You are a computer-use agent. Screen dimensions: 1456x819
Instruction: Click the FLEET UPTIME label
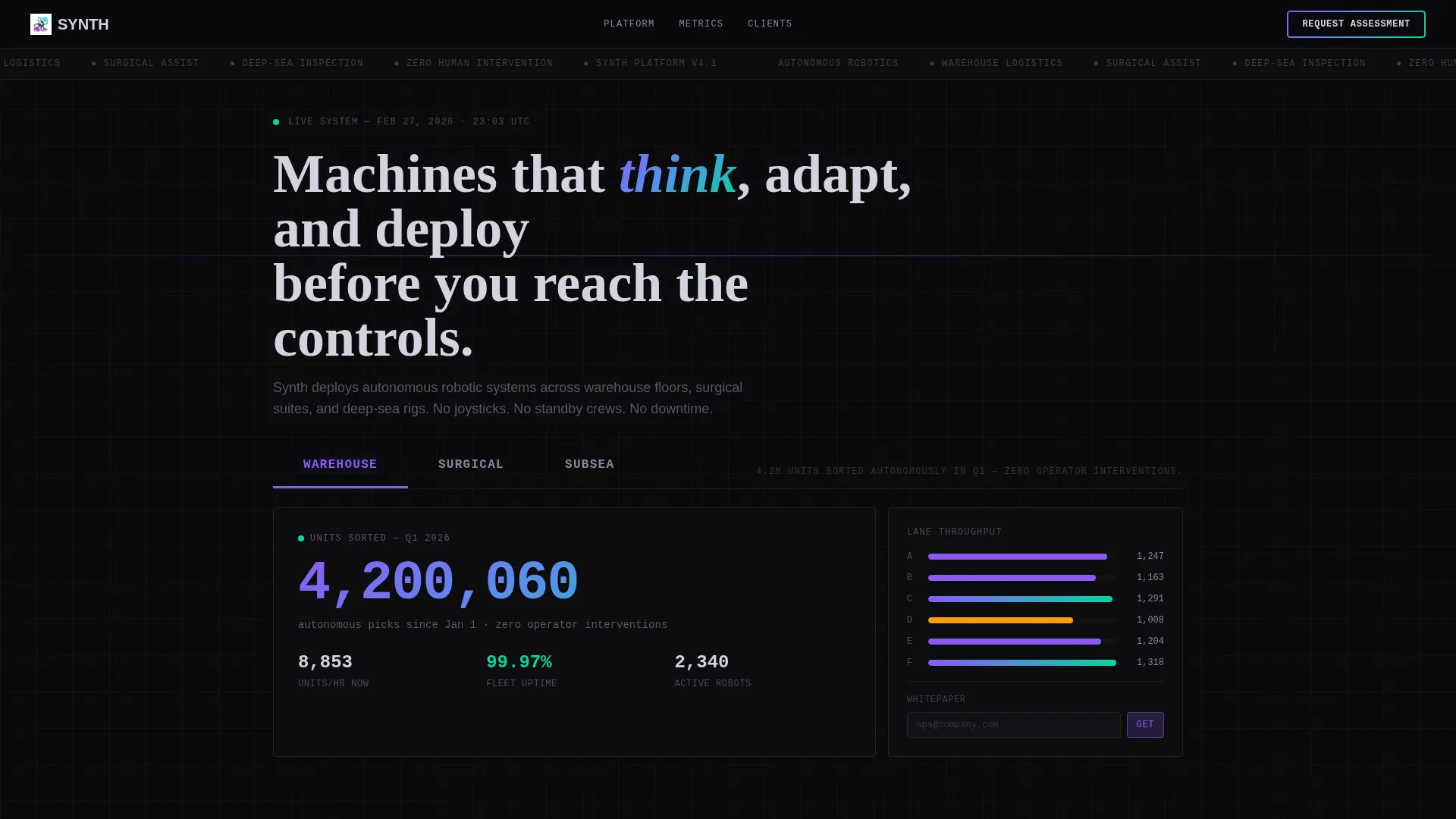(x=521, y=684)
